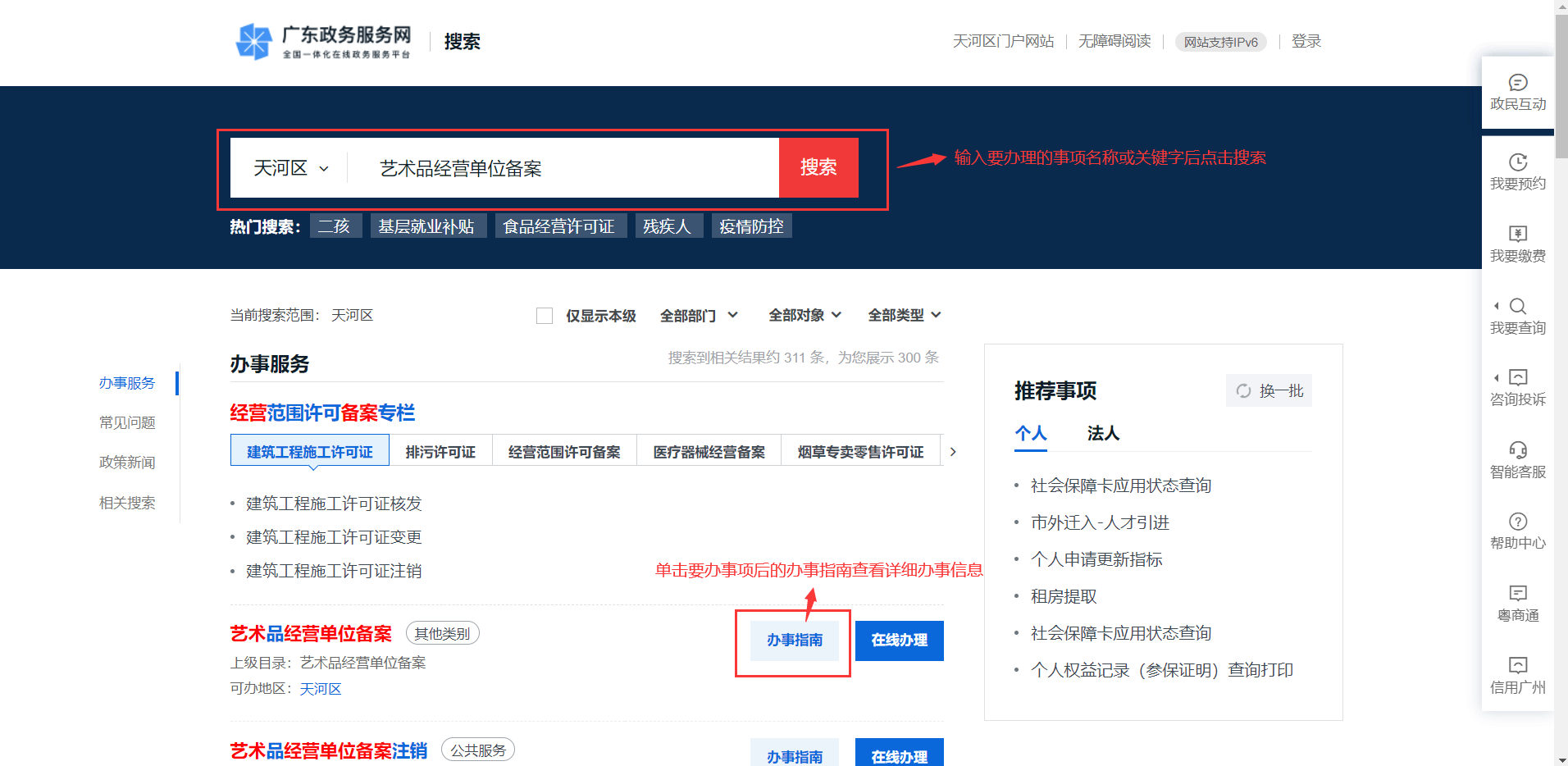Open the 咨询投诉 sidebar icon
1568x766 pixels.
[x=1517, y=377]
